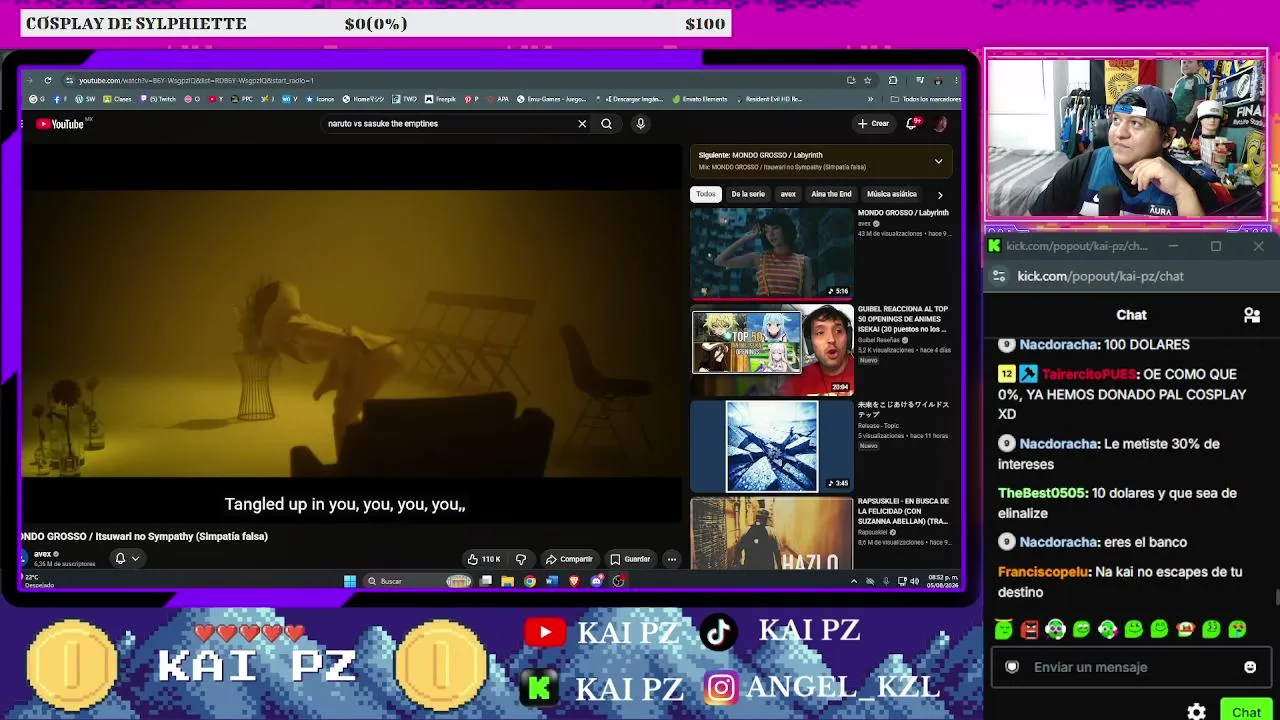
Task: Dislike the video with thumbs down
Action: (520, 559)
